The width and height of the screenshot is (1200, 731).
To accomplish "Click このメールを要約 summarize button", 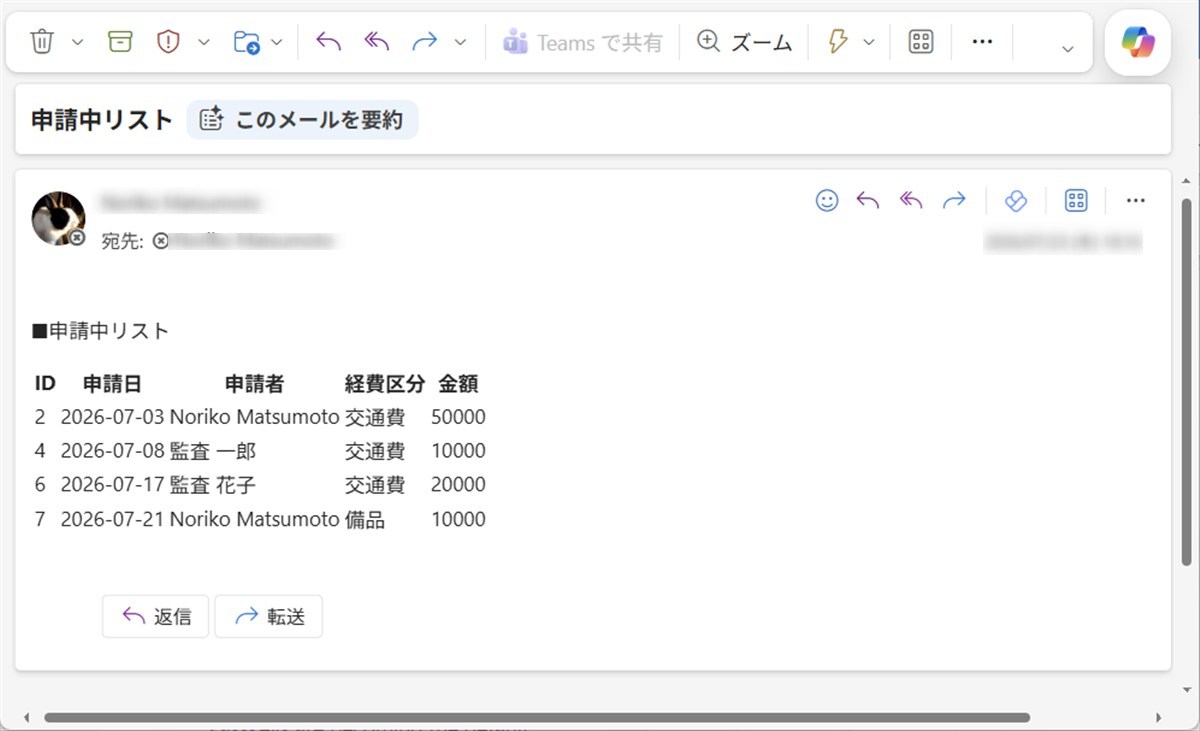I will [303, 120].
